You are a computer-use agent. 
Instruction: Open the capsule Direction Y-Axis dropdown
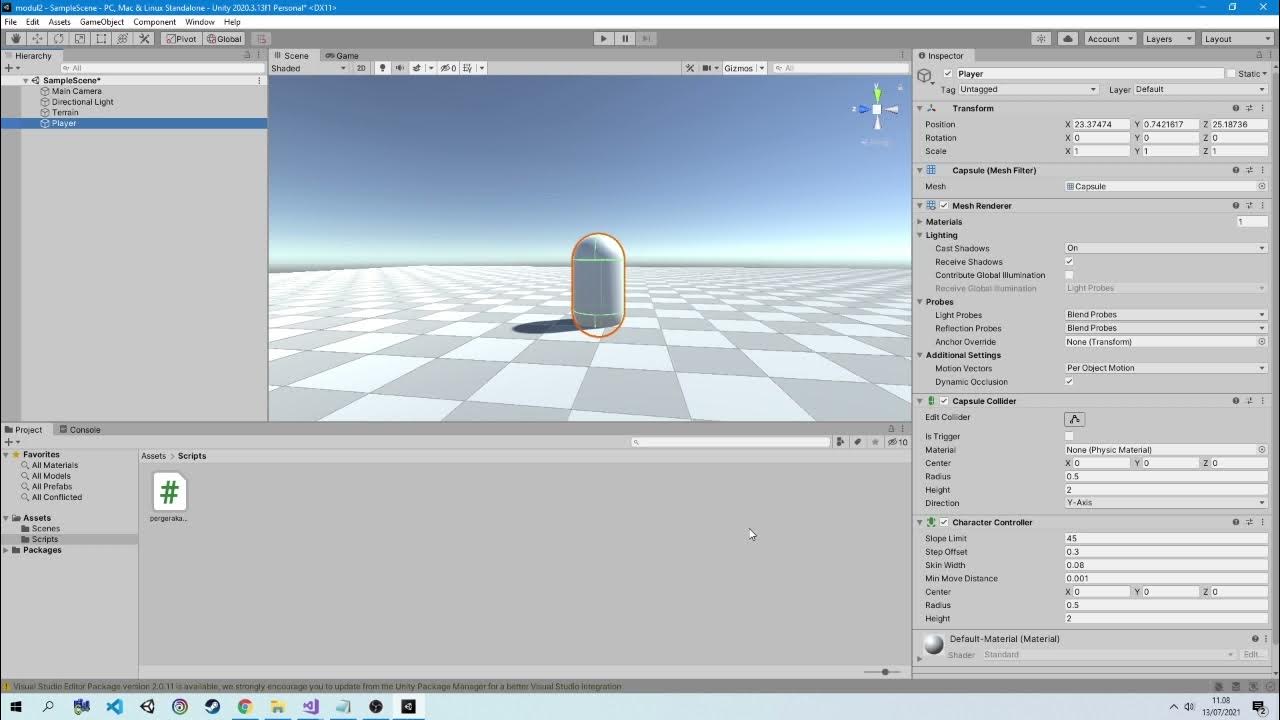coord(1166,503)
